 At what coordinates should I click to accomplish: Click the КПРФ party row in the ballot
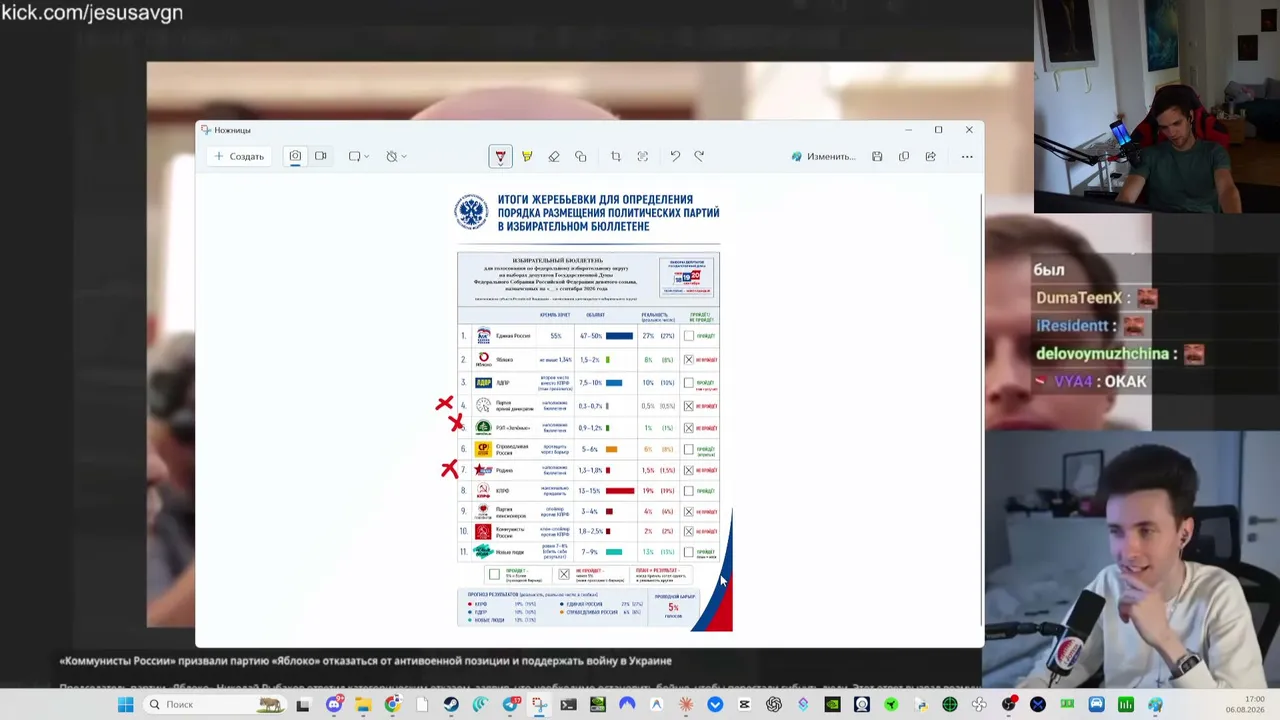click(589, 490)
